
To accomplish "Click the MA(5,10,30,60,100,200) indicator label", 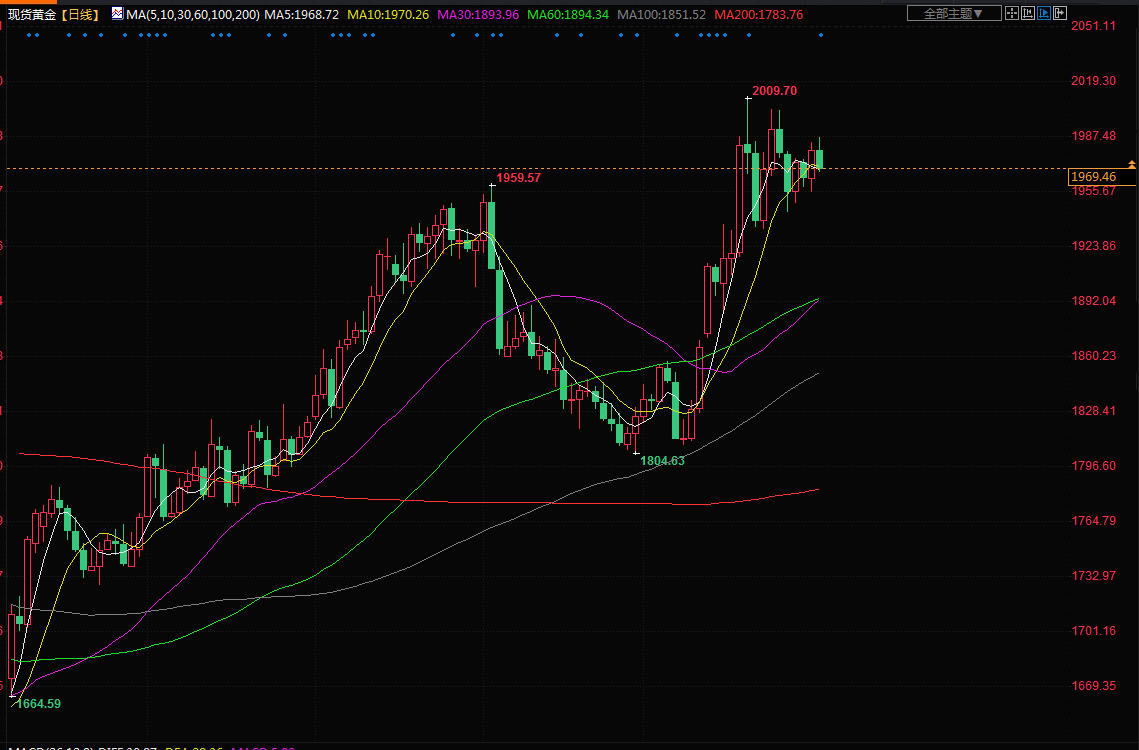I will coord(191,15).
